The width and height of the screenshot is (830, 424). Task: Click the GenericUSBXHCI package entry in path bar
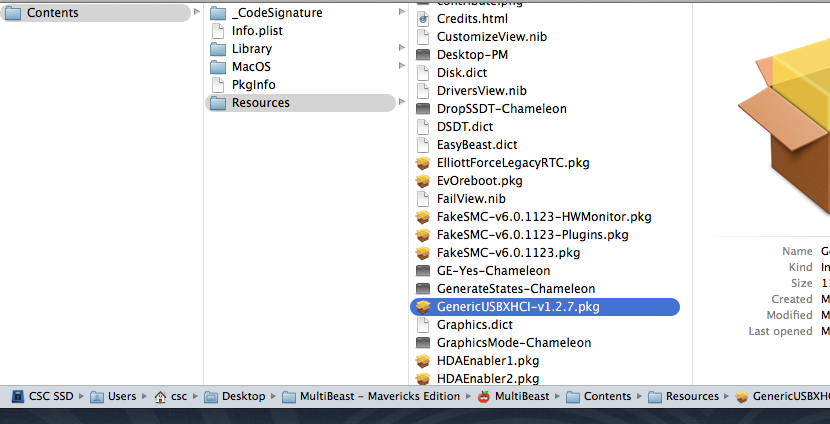782,396
